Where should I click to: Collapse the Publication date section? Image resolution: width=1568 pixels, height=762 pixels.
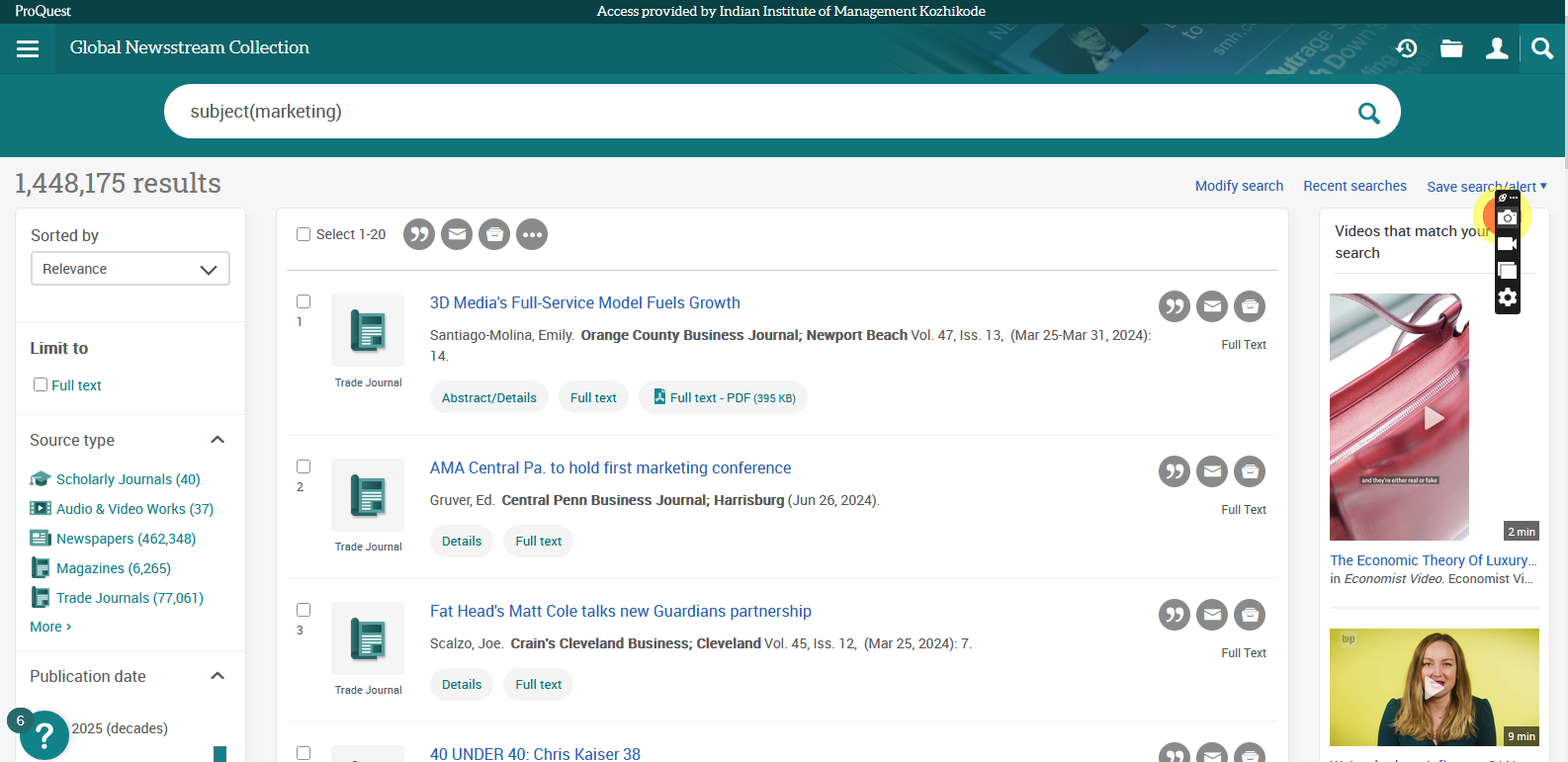click(218, 676)
